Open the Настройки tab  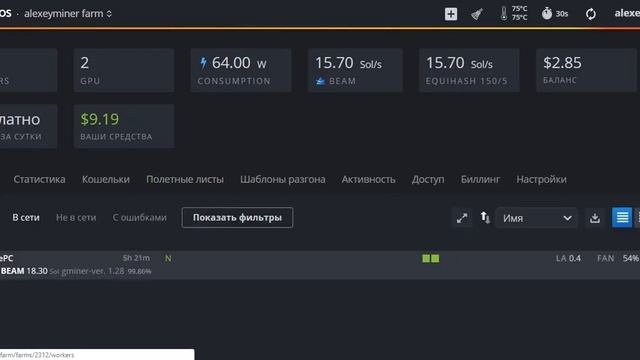coord(541,179)
